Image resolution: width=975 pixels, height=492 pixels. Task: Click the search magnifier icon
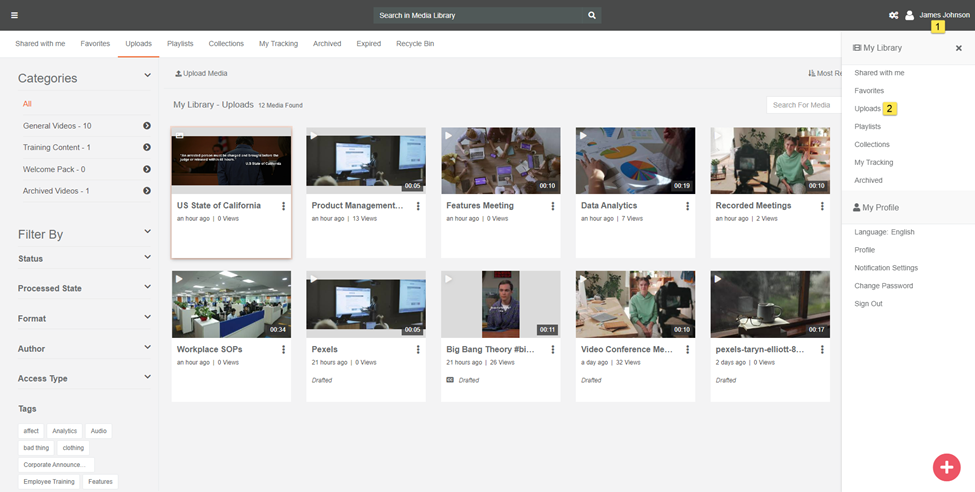pos(592,15)
